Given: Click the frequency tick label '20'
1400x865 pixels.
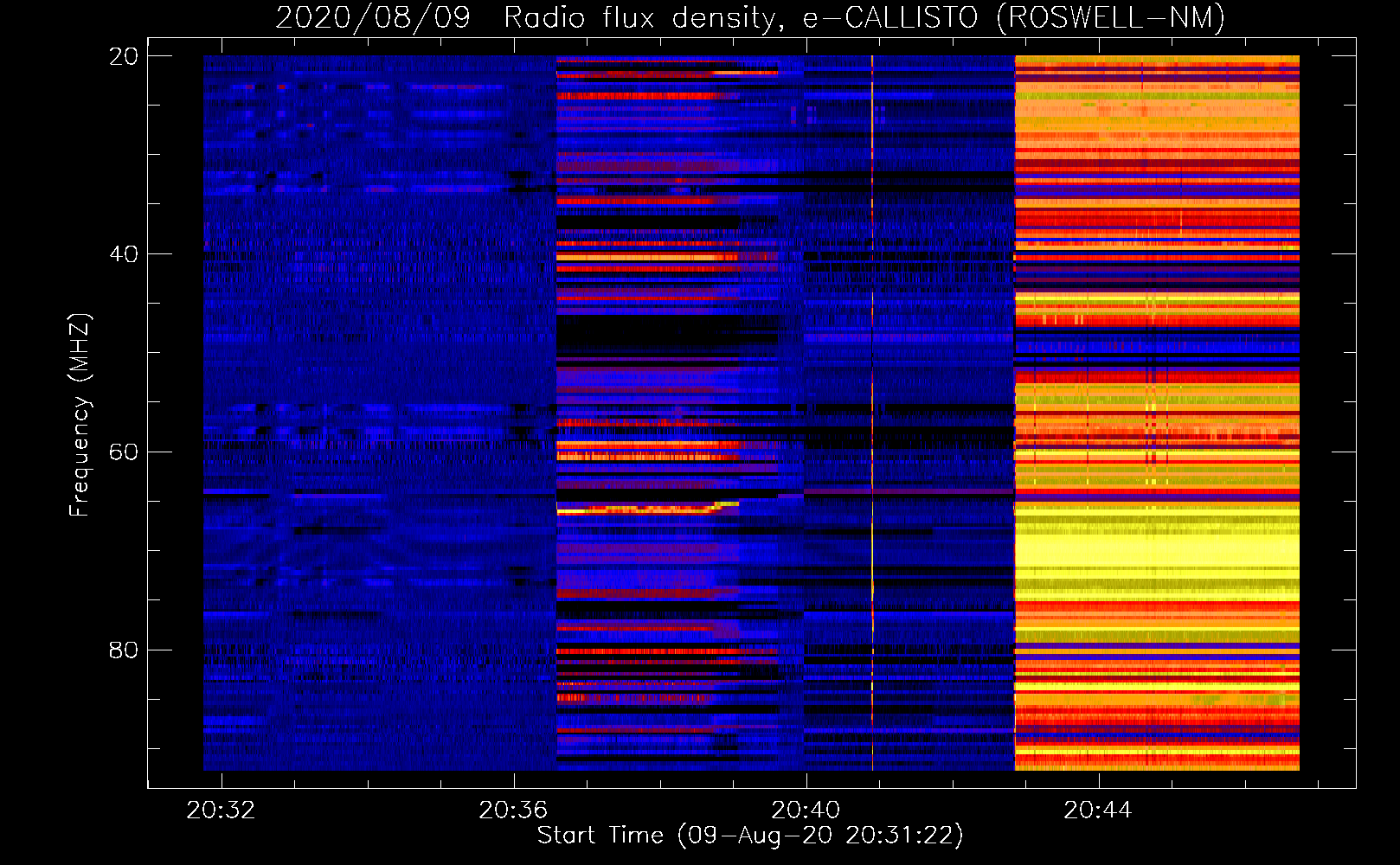Looking at the screenshot, I should [x=124, y=56].
